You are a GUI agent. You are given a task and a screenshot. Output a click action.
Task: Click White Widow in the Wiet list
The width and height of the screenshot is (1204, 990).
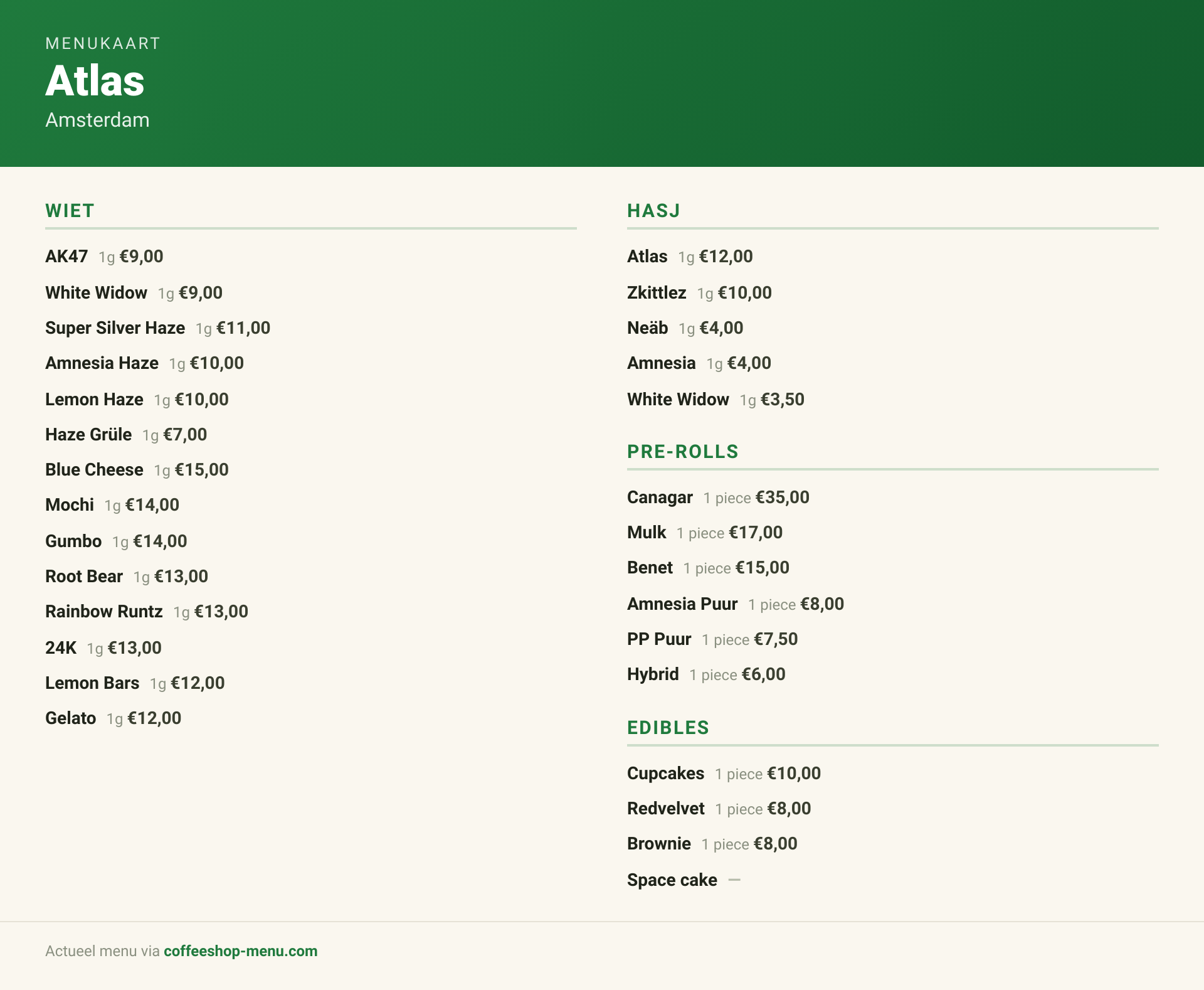coord(134,293)
